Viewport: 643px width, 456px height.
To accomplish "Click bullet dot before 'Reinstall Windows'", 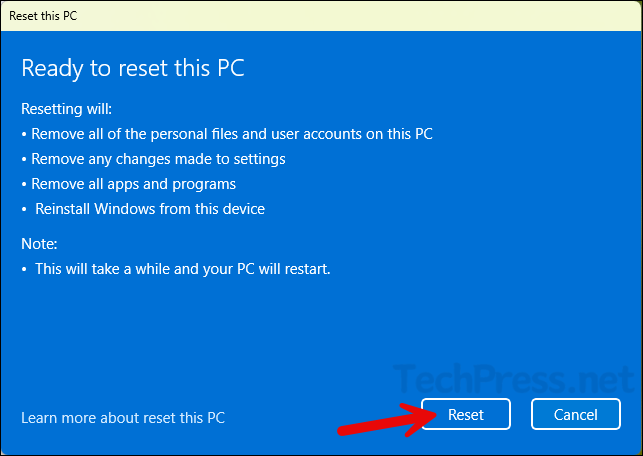I will pos(25,209).
